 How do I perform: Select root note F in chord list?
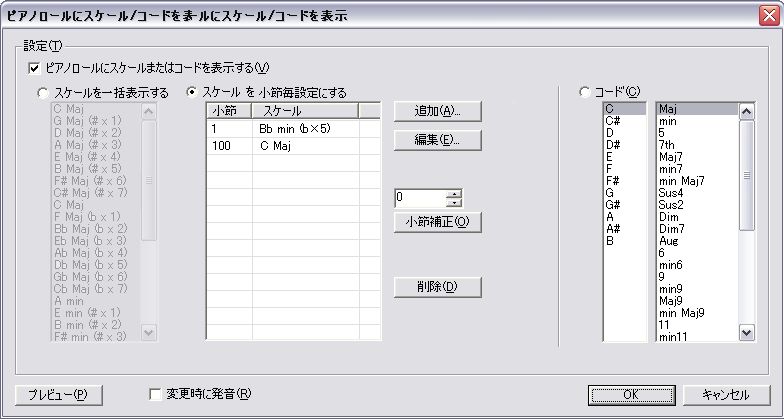(x=624, y=169)
